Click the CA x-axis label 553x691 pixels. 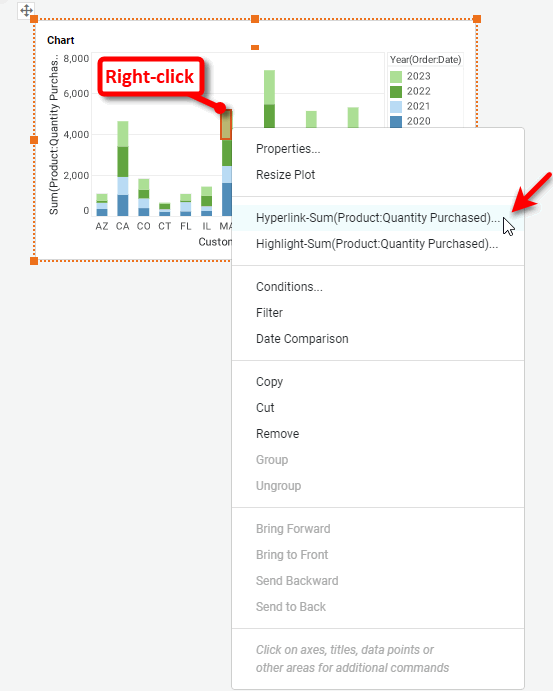tap(122, 226)
